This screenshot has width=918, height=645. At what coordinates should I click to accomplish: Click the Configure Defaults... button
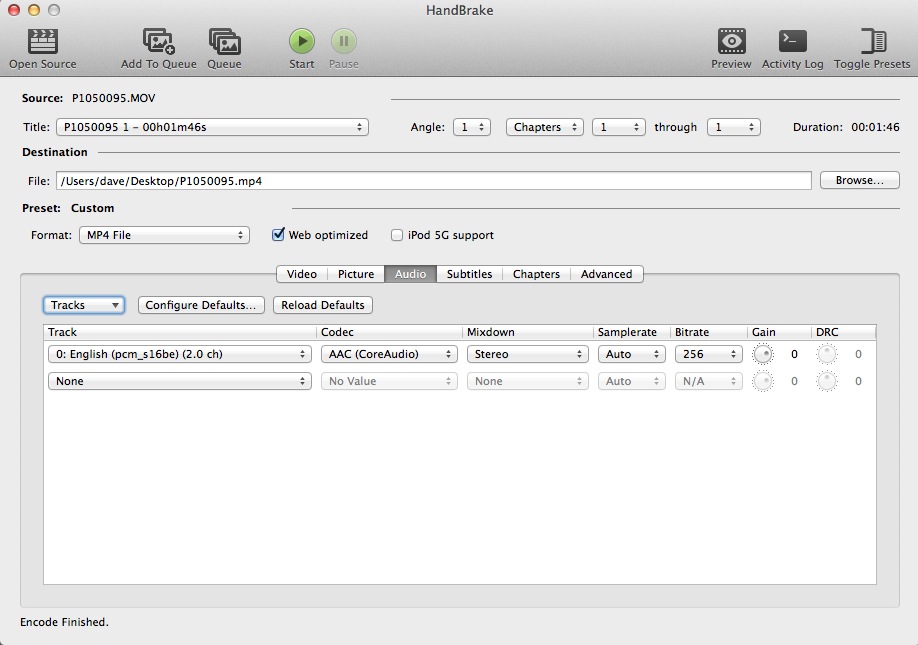click(201, 305)
